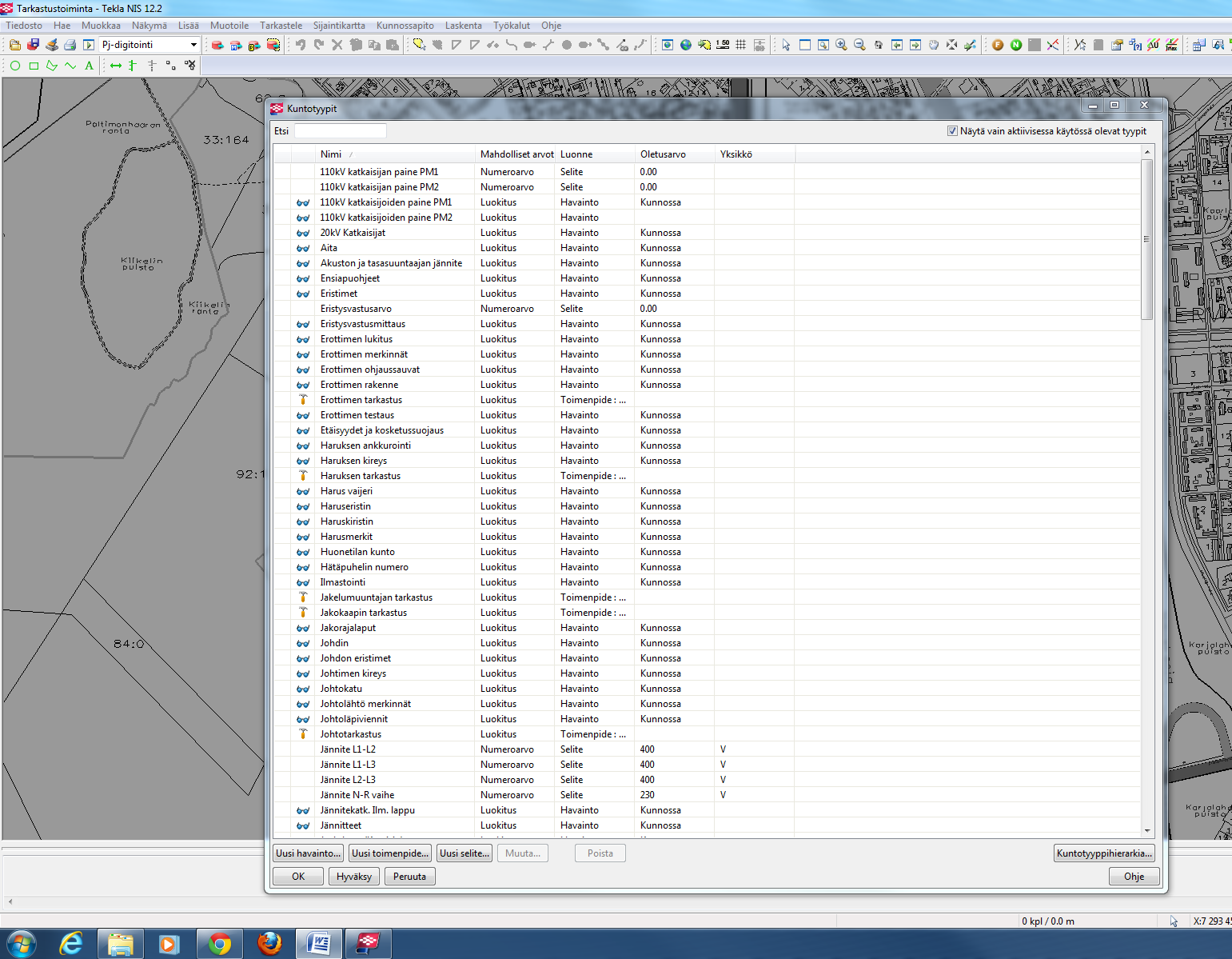Open the Näkymä menu
This screenshot has height=959, width=1232.
pyautogui.click(x=150, y=26)
